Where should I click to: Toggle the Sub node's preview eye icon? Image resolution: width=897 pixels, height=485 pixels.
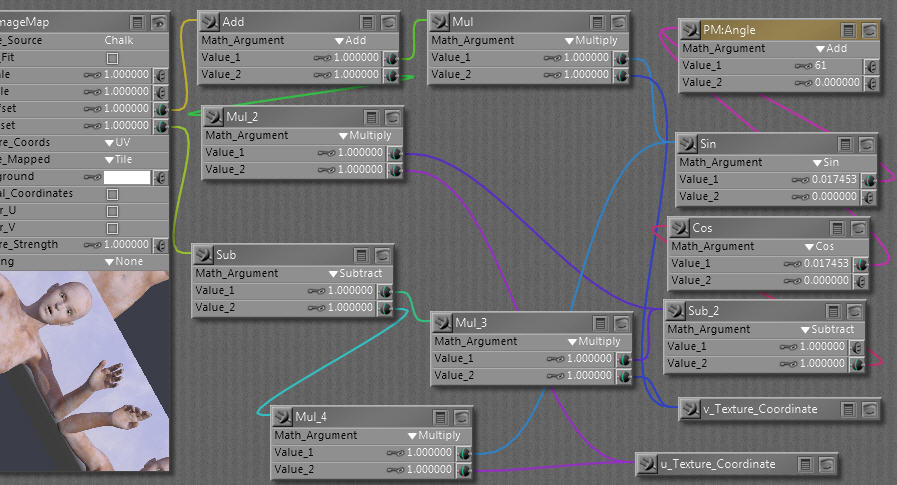point(383,255)
